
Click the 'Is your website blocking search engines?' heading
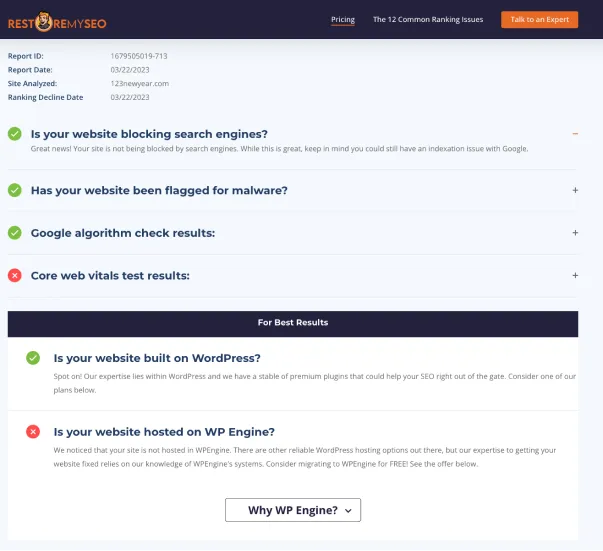149,134
